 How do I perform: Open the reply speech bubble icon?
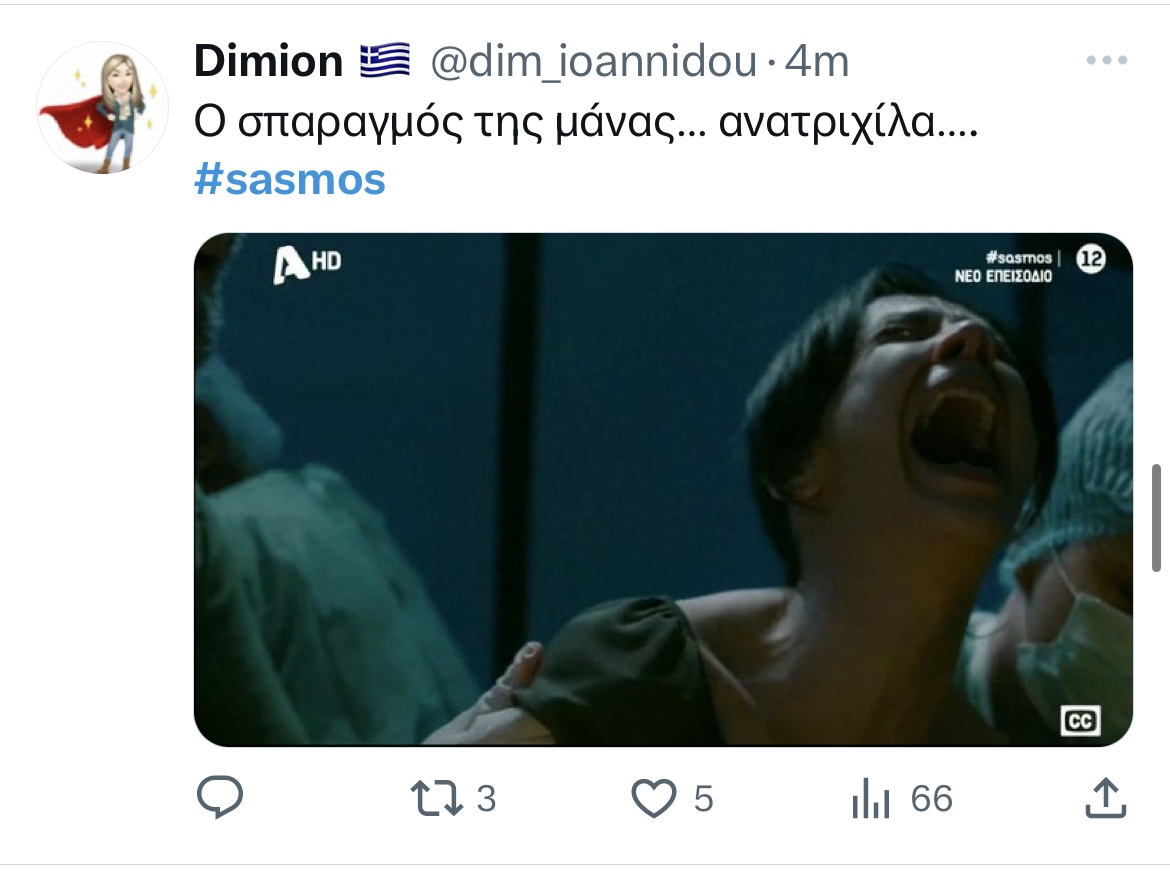(219, 797)
